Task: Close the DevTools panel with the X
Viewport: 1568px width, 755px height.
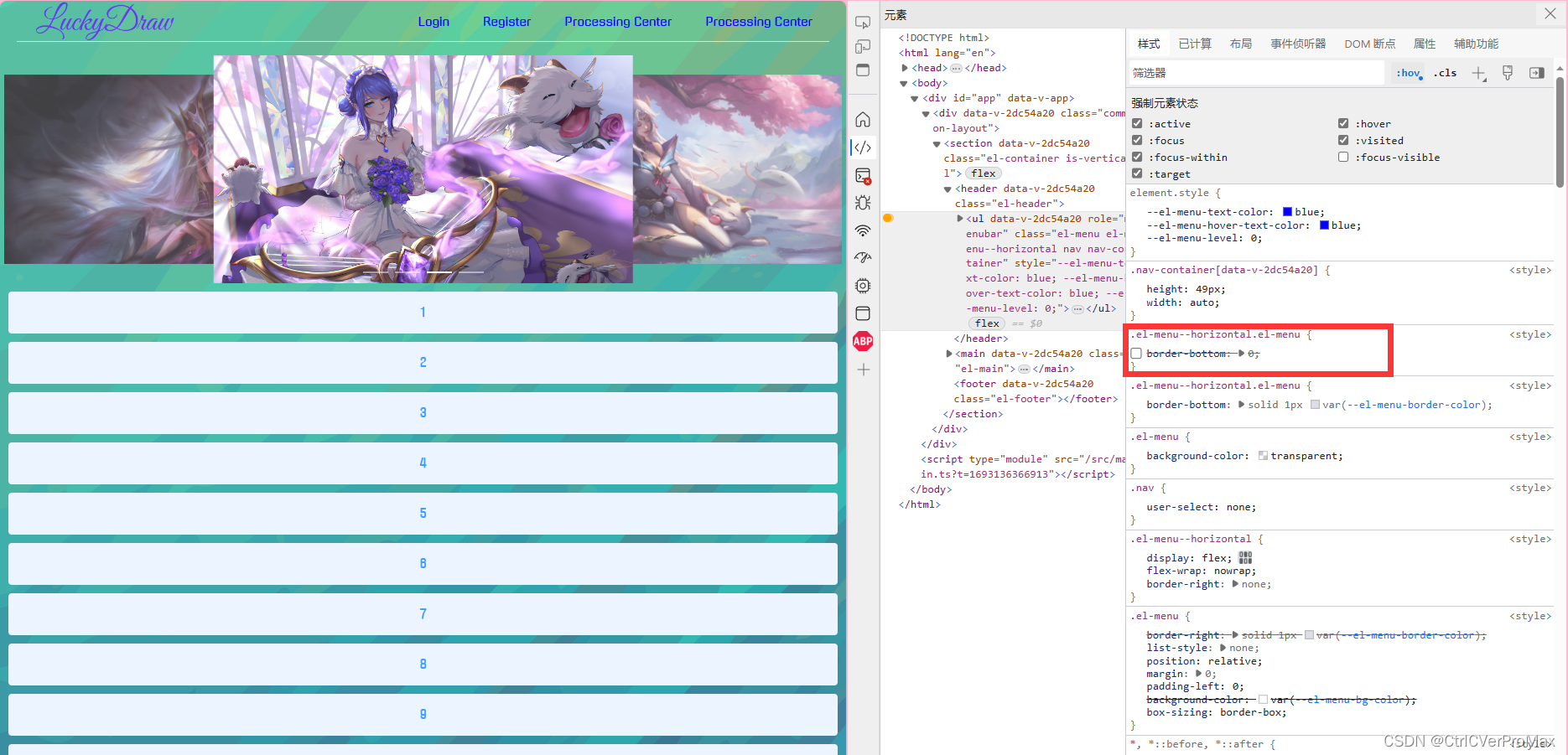Action: [x=1550, y=13]
